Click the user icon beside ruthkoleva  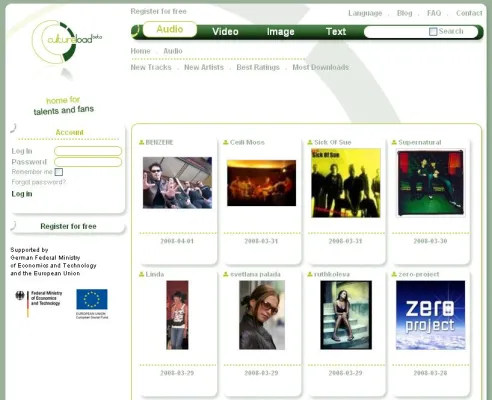point(310,274)
